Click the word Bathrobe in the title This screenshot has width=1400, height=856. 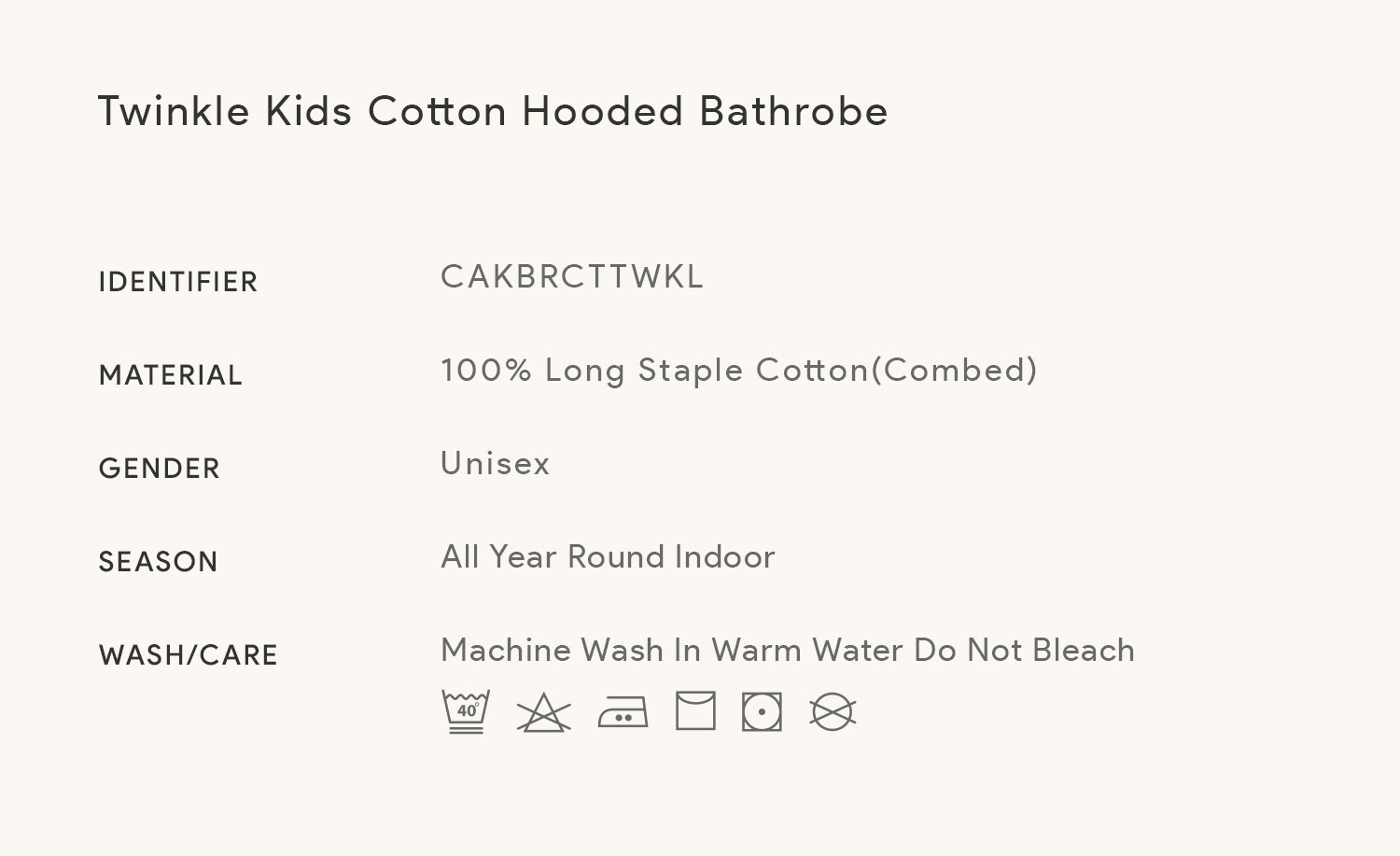click(794, 111)
